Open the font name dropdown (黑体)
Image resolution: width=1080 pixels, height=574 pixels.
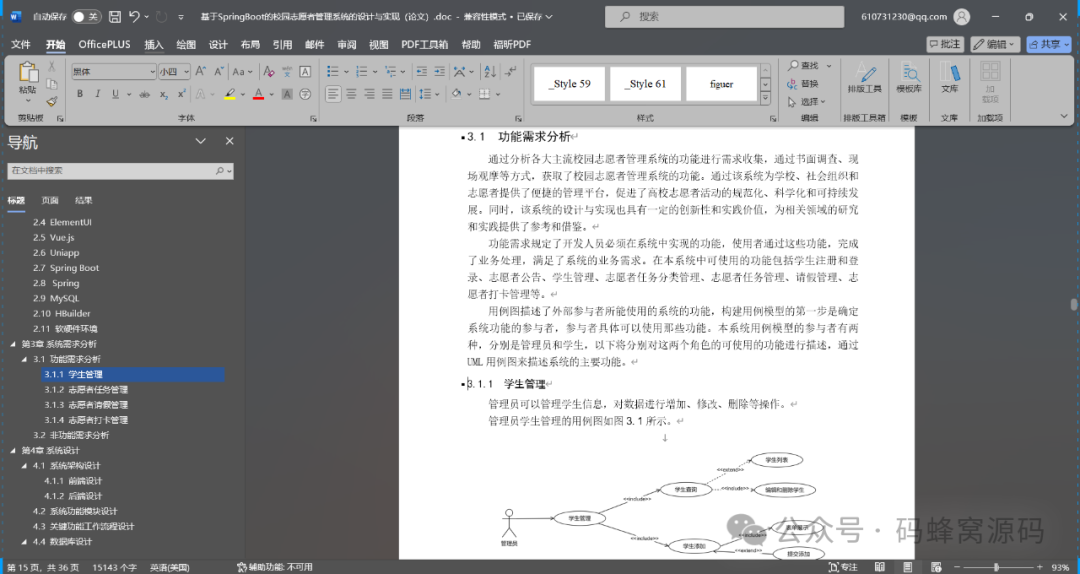pos(152,71)
